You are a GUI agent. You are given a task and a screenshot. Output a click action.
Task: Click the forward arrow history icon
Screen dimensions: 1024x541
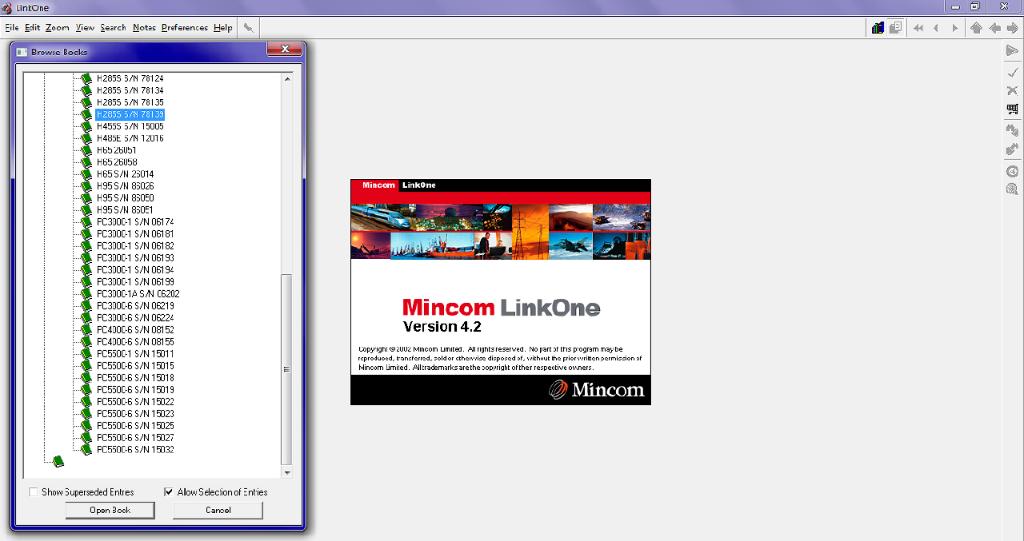tap(1012, 28)
